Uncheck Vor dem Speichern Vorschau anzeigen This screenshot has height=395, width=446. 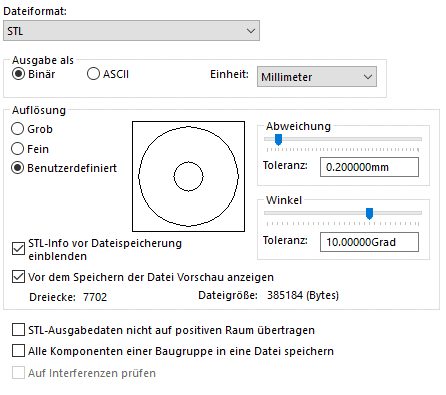coord(18,277)
